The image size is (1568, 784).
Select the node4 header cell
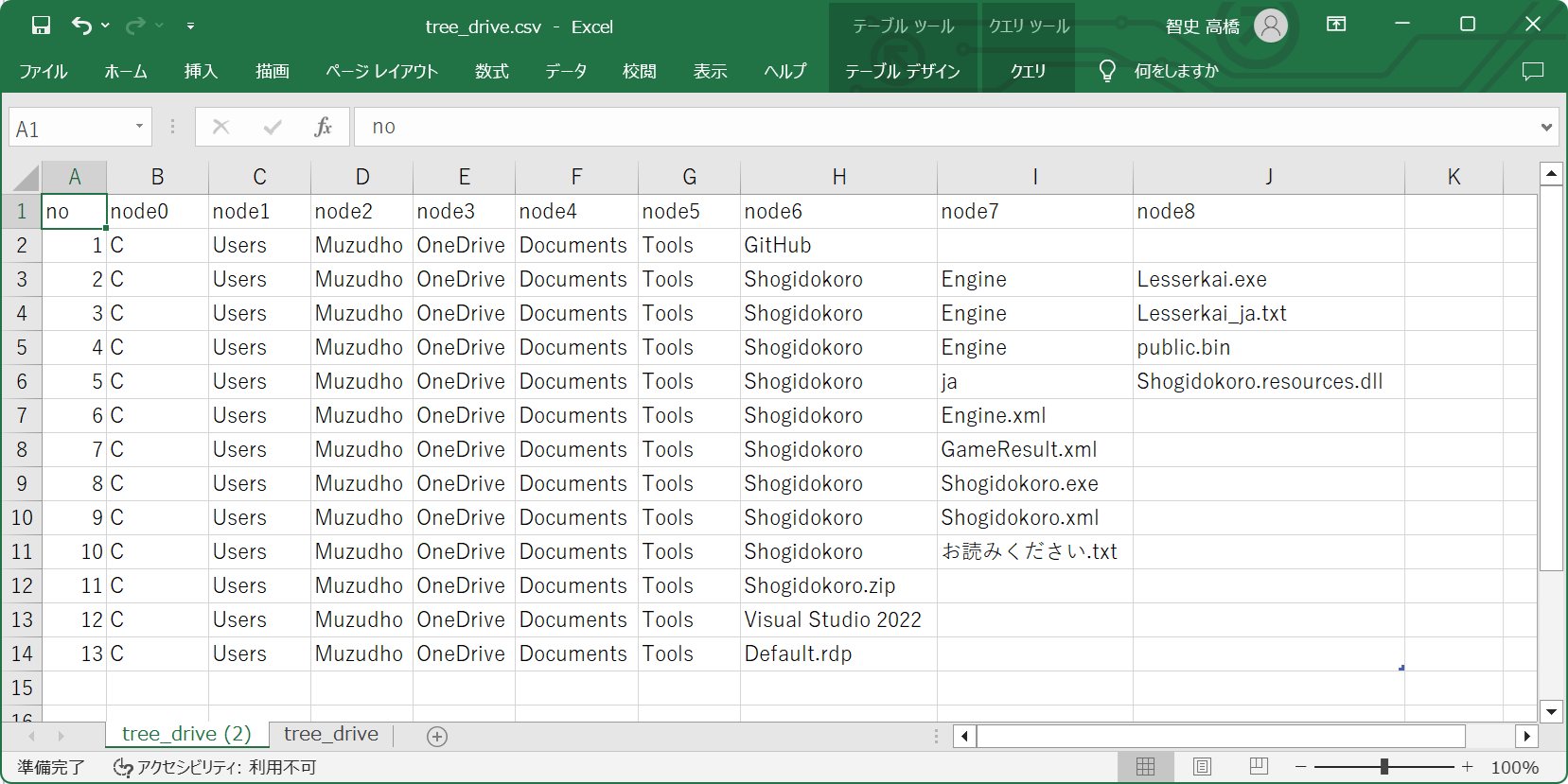pos(576,211)
